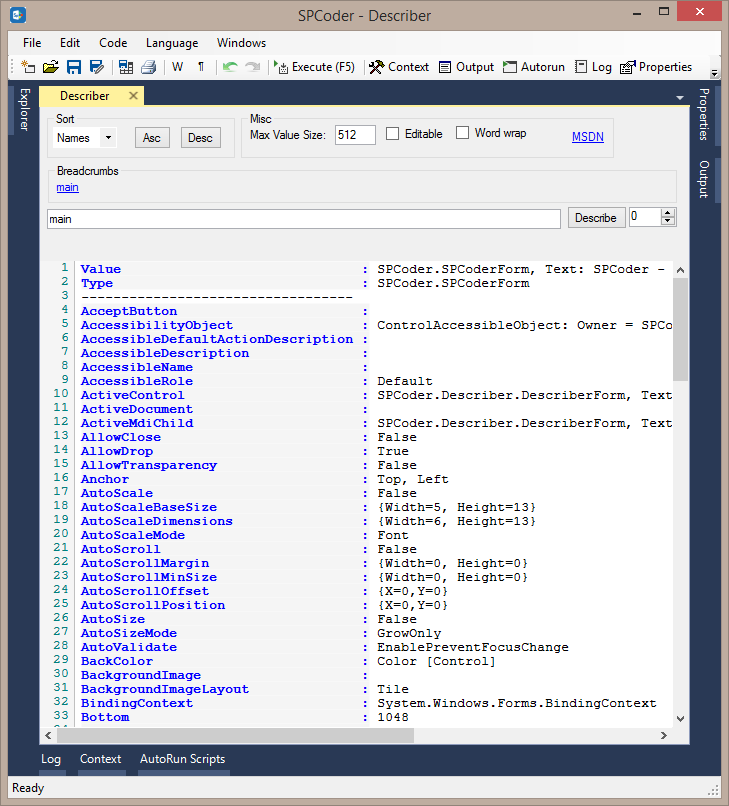Click the Save As floppy icon with a pencil
Image resolution: width=729 pixels, height=806 pixels.
[x=97, y=67]
